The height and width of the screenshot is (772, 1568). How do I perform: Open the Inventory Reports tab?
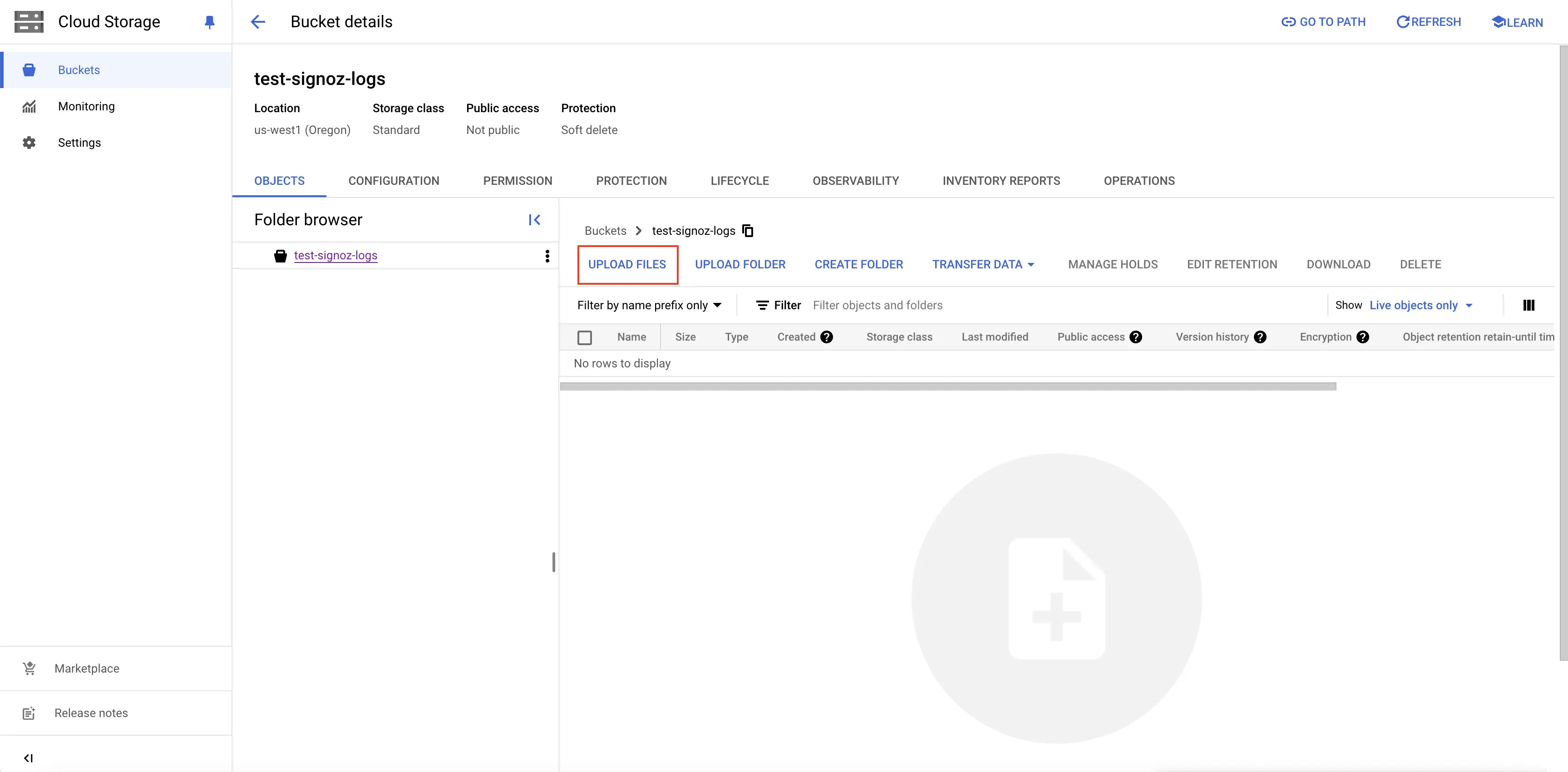pyautogui.click(x=1001, y=181)
